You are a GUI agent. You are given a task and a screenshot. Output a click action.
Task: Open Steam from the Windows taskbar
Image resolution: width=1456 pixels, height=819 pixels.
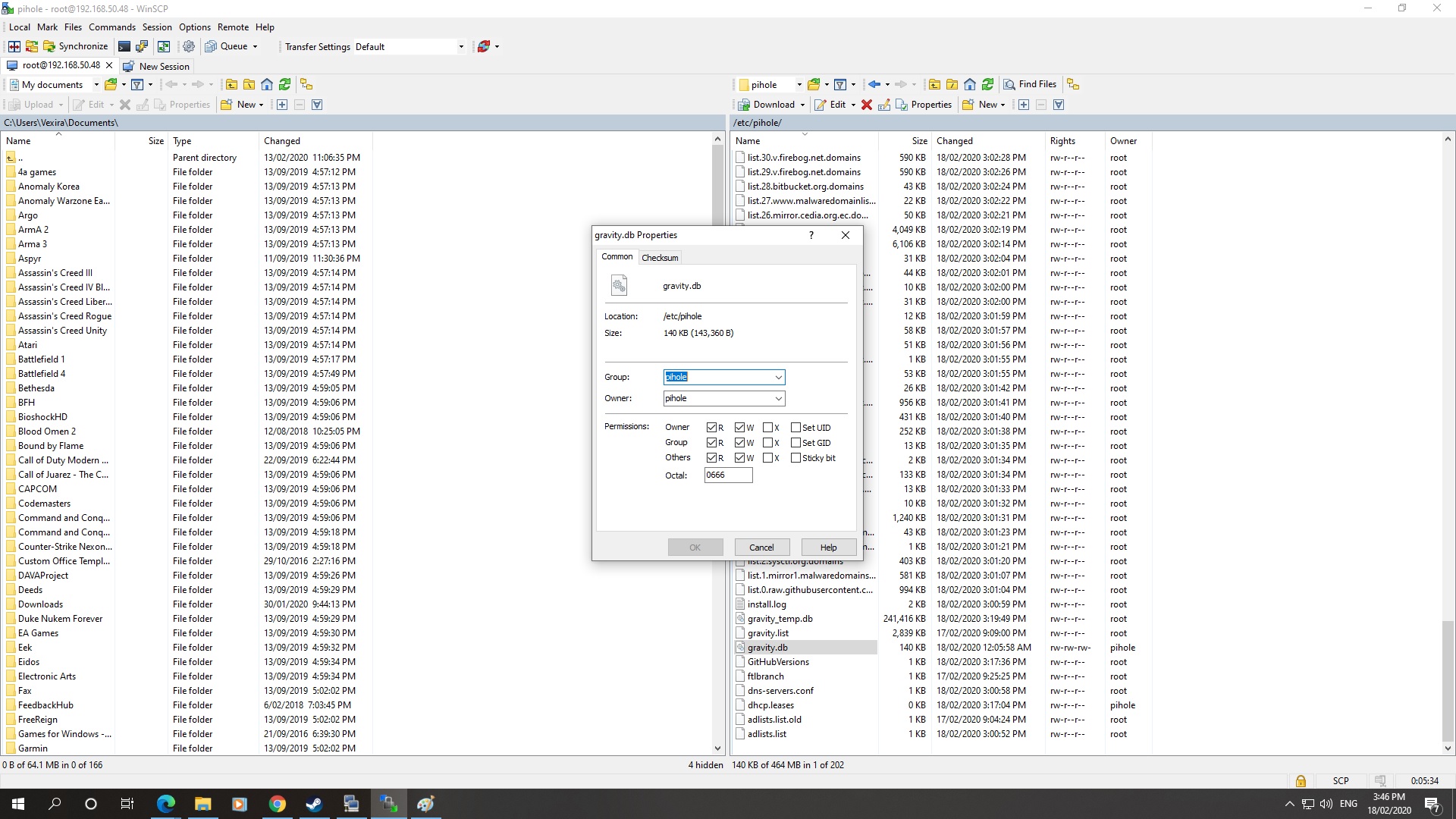click(314, 804)
